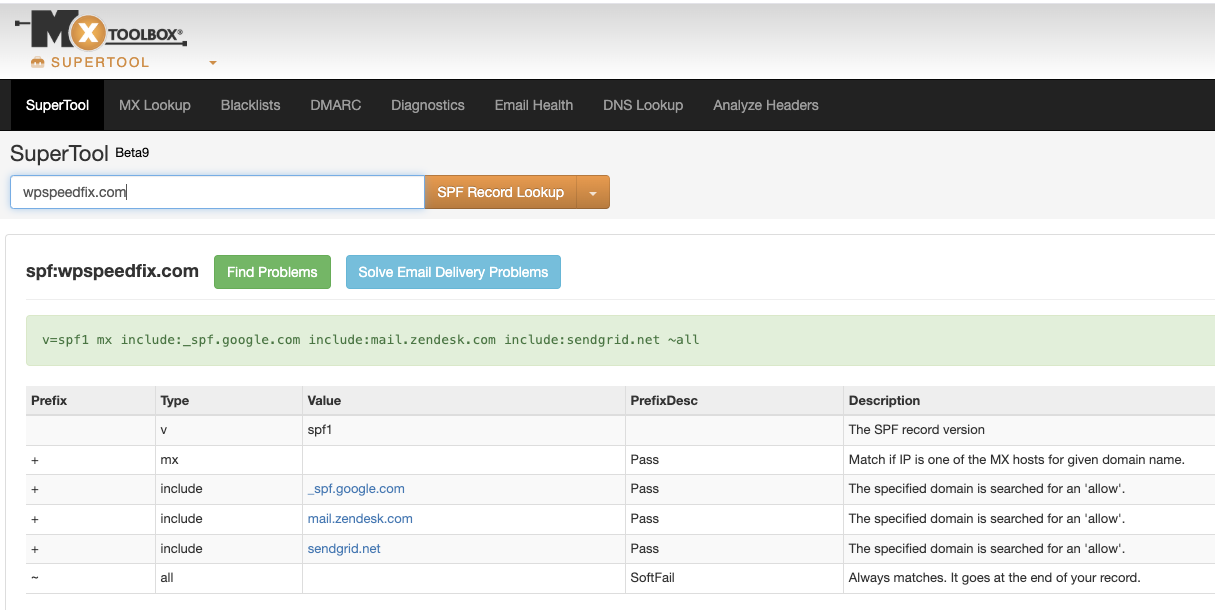The height and width of the screenshot is (610, 1215).
Task: Click the green Find Problems button
Action: click(x=272, y=272)
